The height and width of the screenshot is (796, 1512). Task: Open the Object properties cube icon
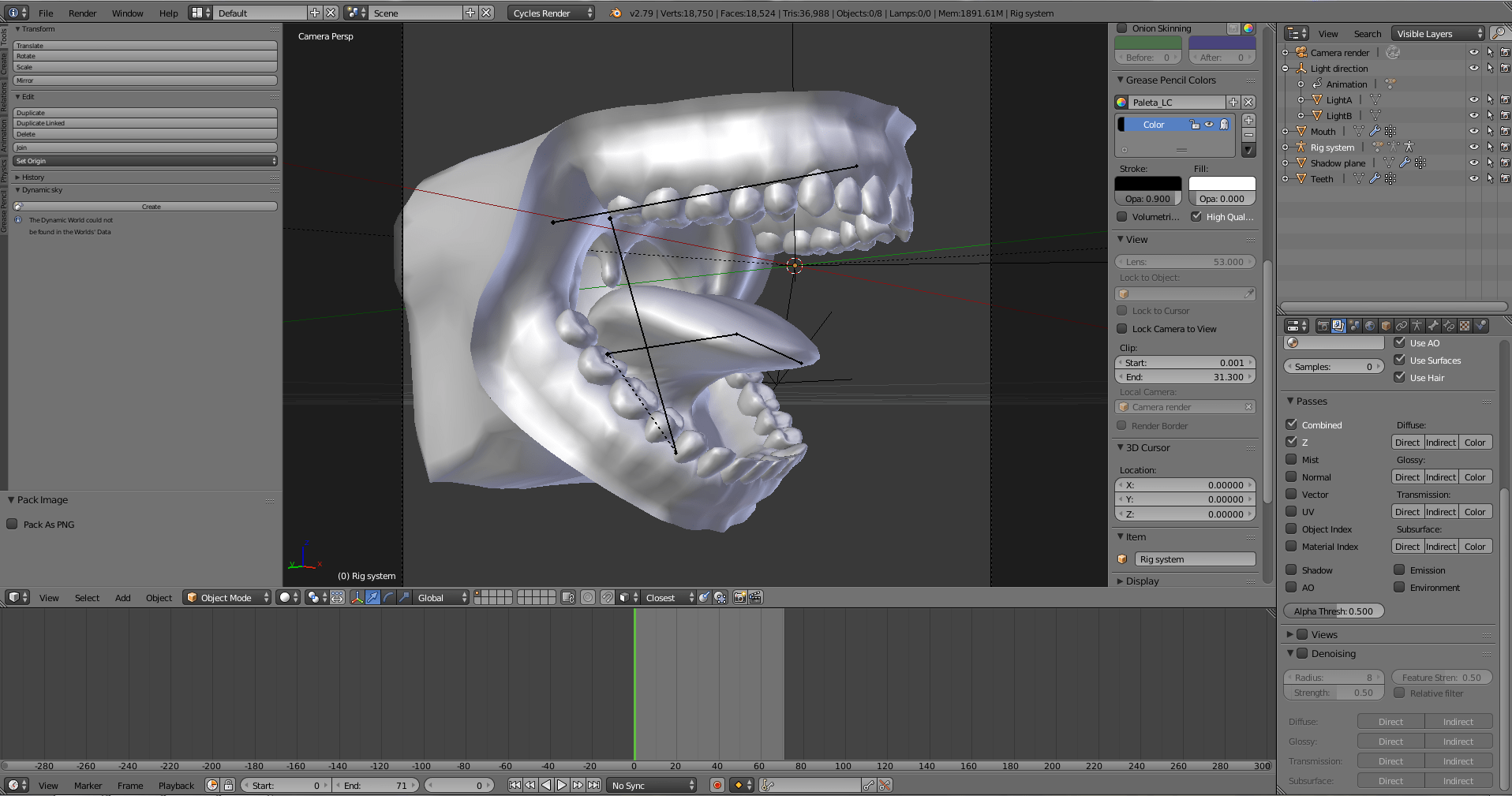(1386, 325)
